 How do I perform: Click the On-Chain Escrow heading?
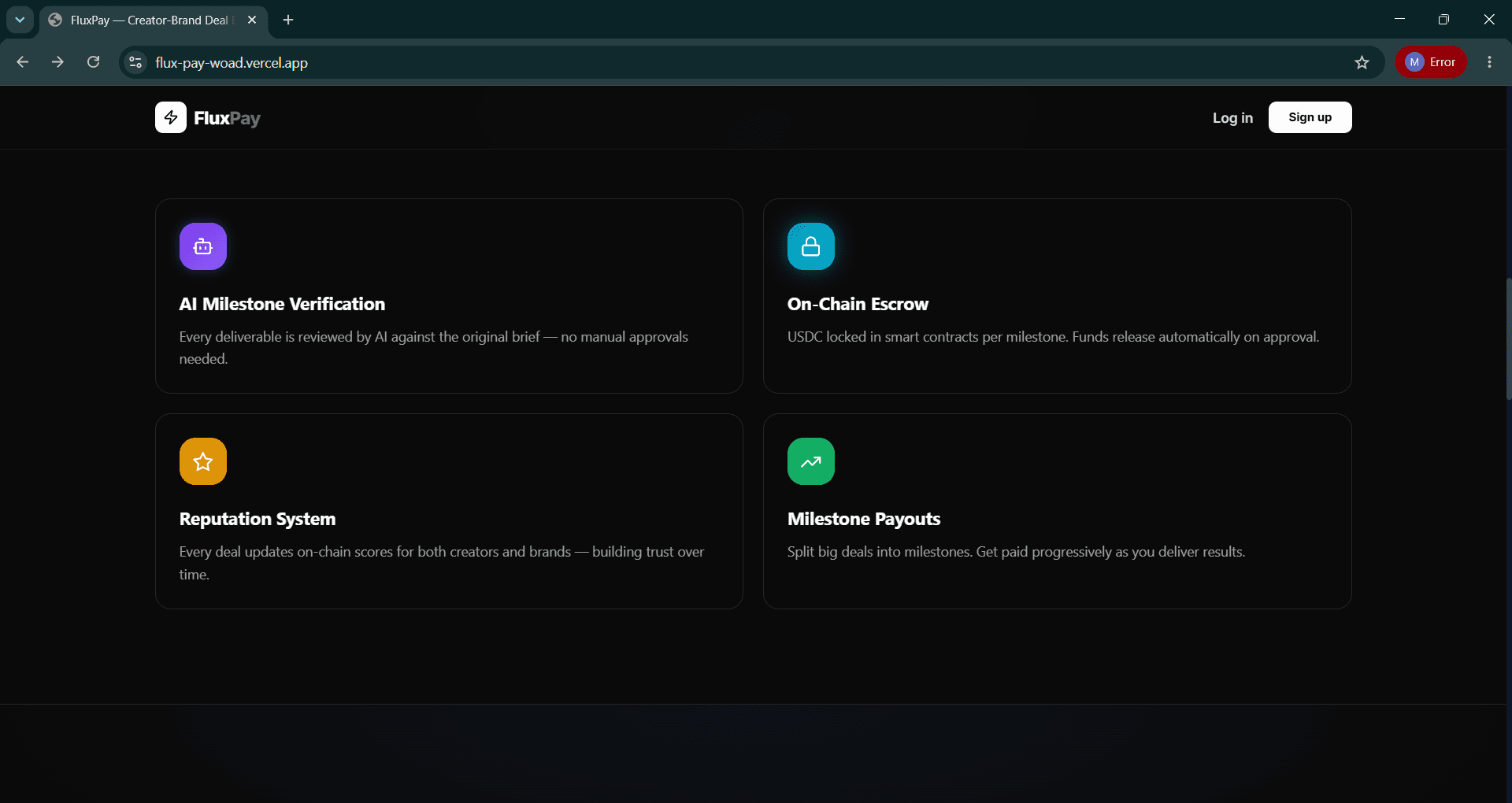click(858, 304)
